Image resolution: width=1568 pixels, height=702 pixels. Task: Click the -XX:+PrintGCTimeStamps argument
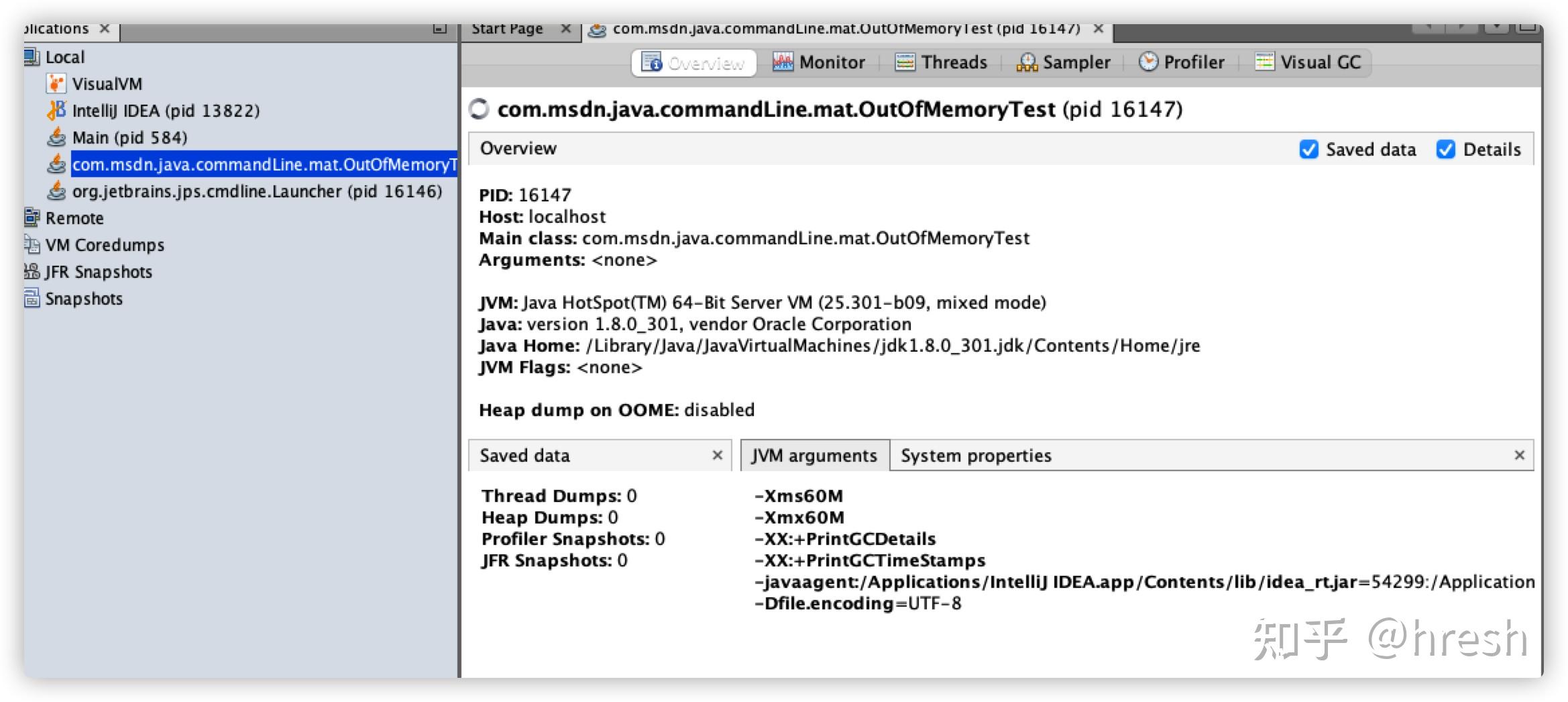870,560
